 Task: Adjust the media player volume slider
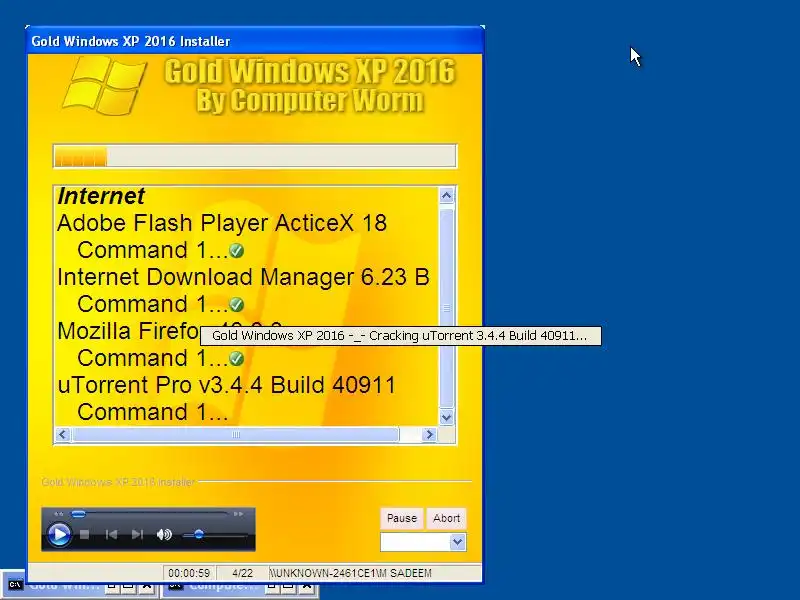tap(198, 534)
